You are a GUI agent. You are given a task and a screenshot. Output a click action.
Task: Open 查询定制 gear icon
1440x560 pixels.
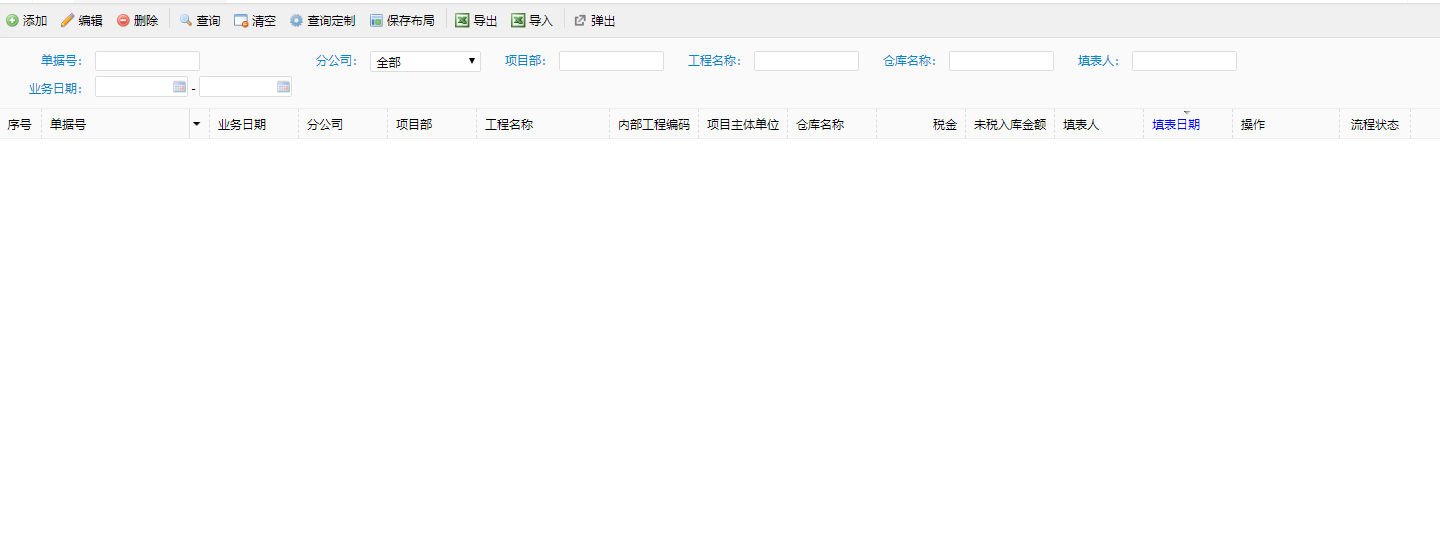296,20
